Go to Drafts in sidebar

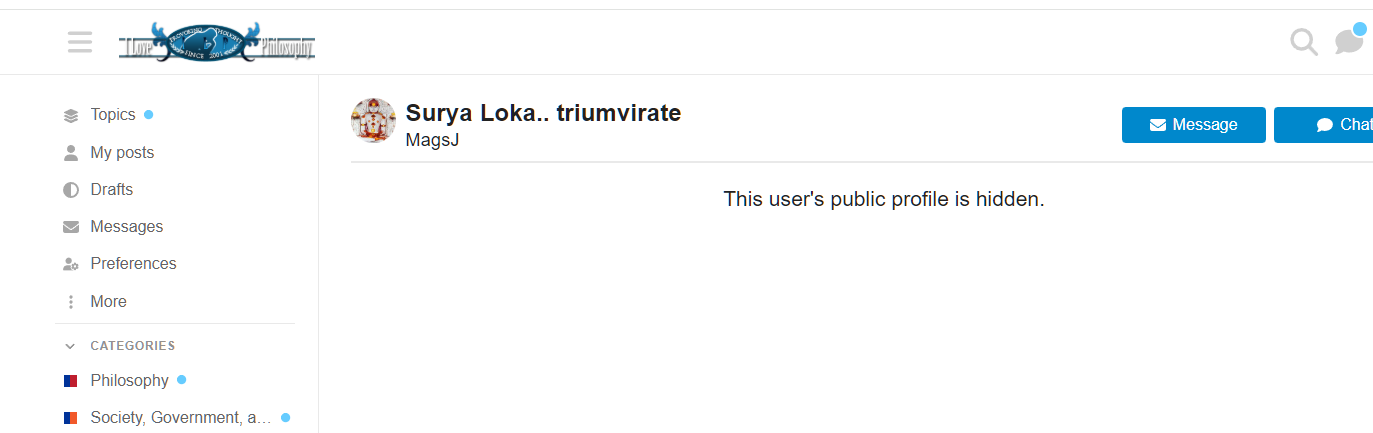point(111,190)
